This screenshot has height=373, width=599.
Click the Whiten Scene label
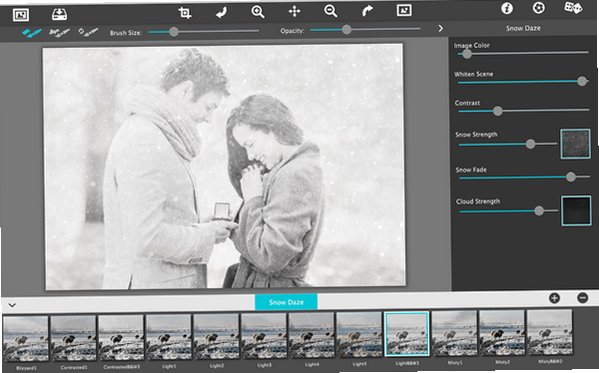pyautogui.click(x=474, y=74)
